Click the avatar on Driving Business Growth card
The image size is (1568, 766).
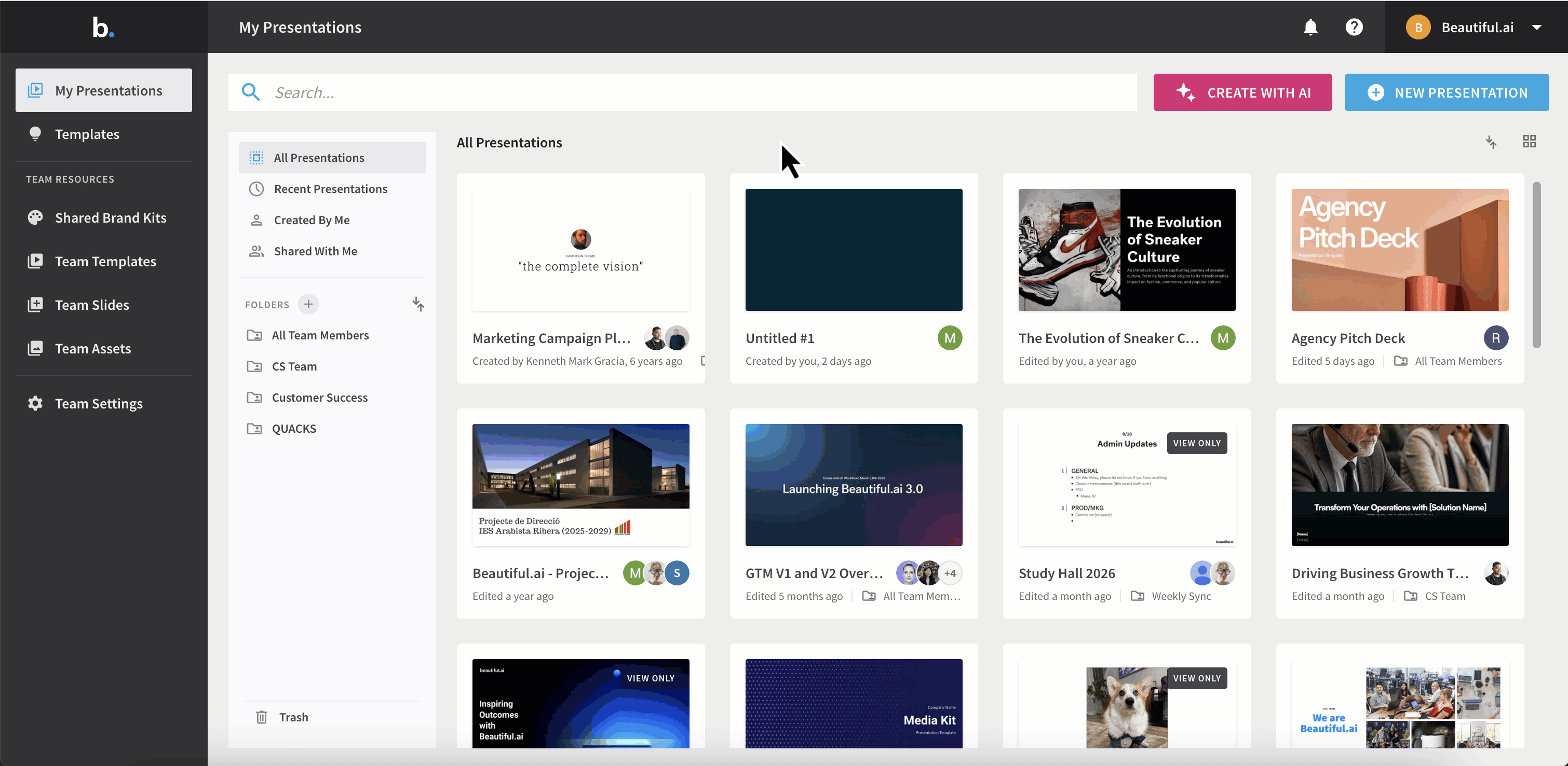(1495, 573)
